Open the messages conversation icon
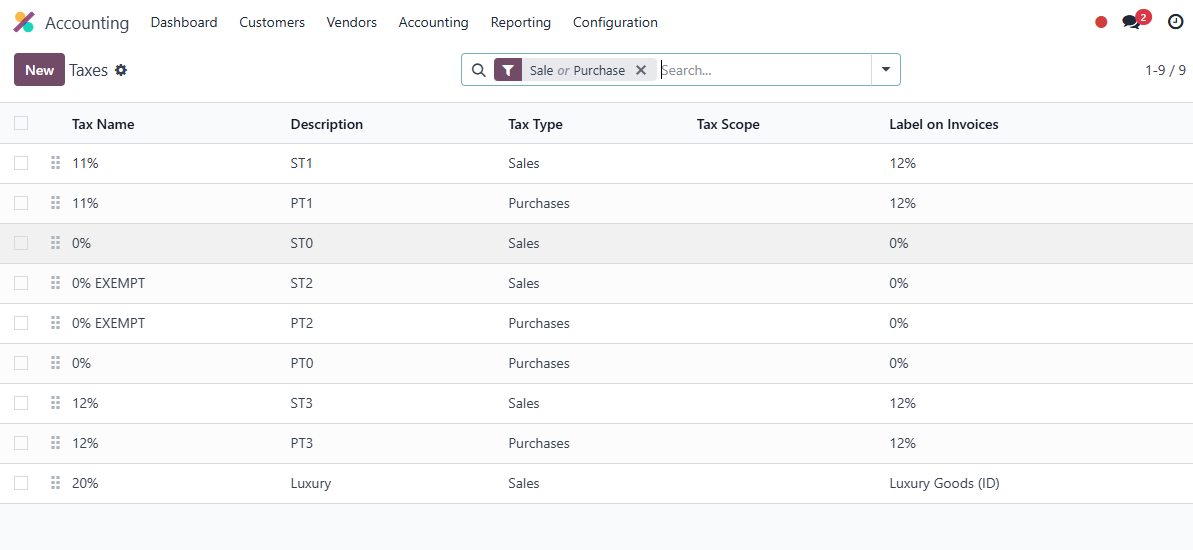This screenshot has width=1193, height=550. click(x=1132, y=22)
